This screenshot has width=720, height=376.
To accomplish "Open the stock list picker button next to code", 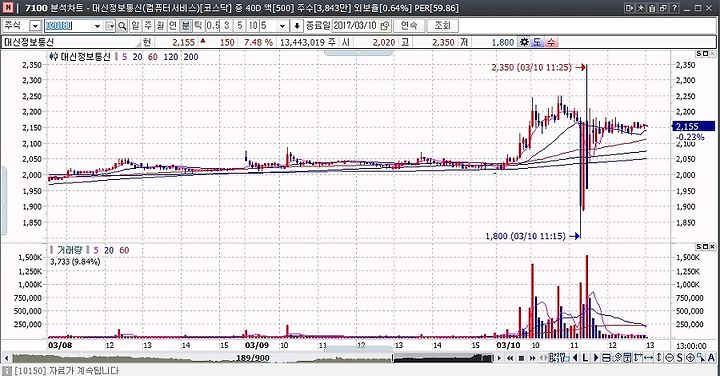I will [x=110, y=26].
